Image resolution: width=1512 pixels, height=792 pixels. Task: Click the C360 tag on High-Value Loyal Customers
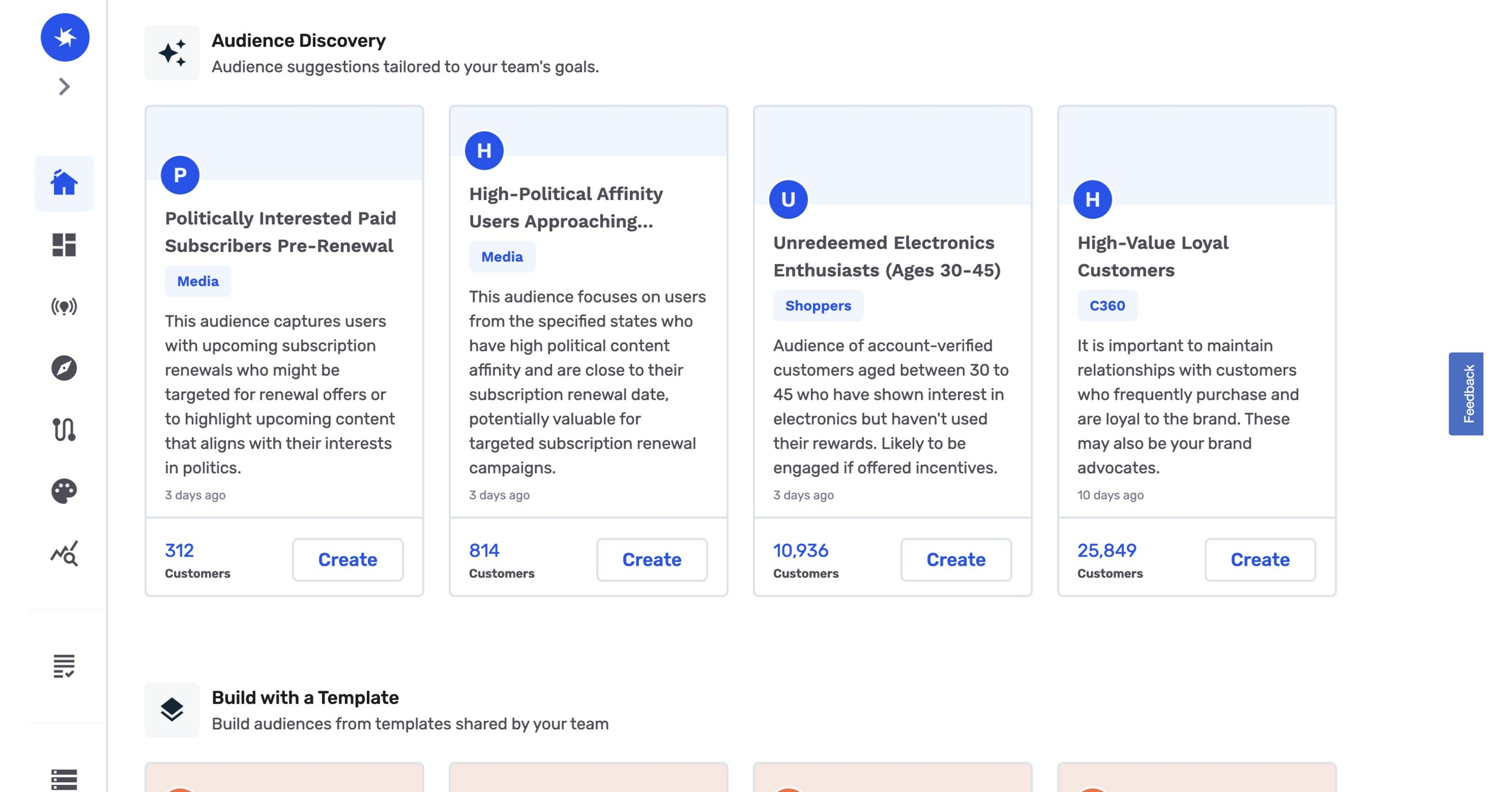pos(1107,305)
